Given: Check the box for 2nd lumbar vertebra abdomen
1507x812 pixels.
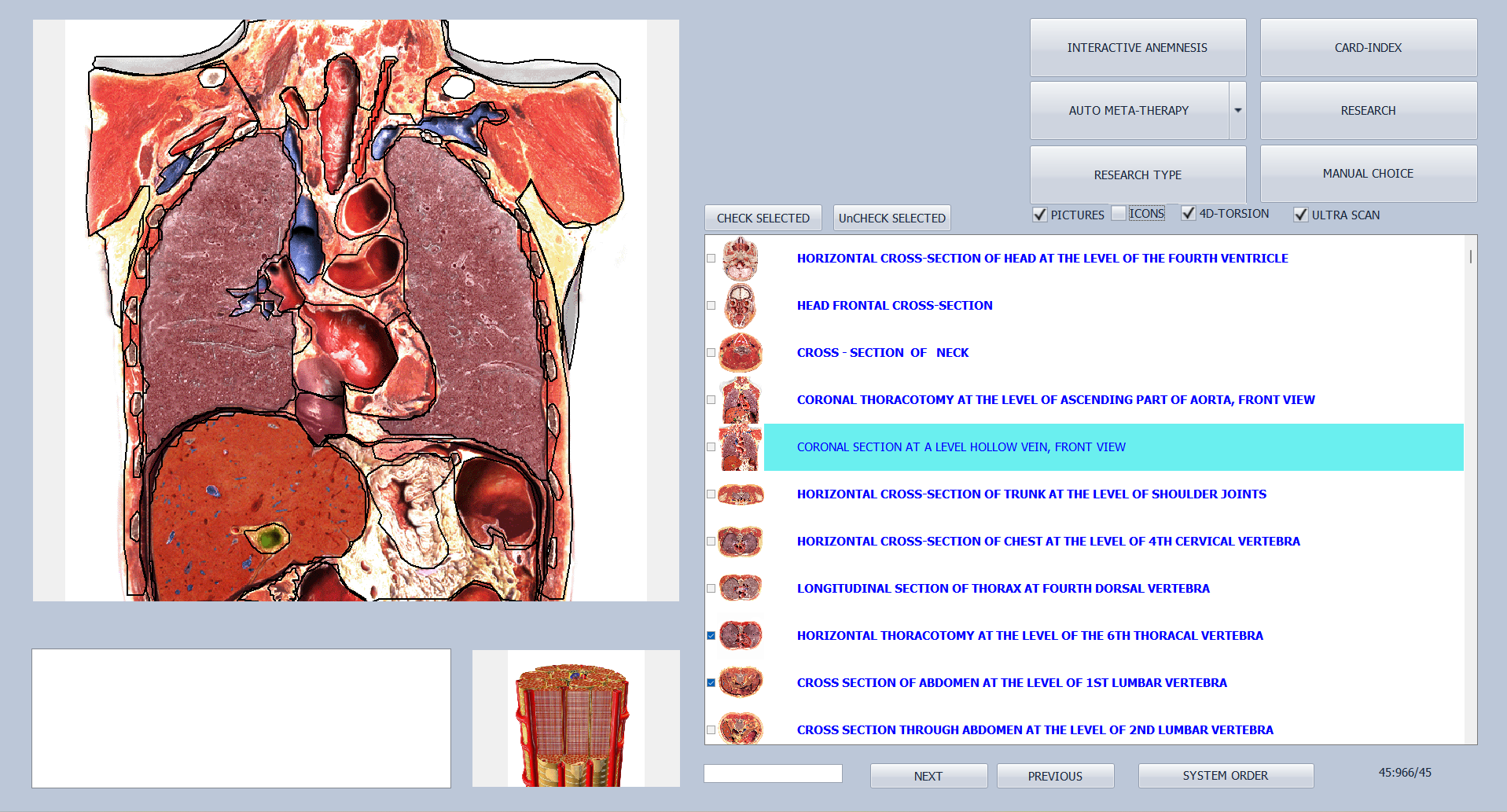Looking at the screenshot, I should 711,730.
